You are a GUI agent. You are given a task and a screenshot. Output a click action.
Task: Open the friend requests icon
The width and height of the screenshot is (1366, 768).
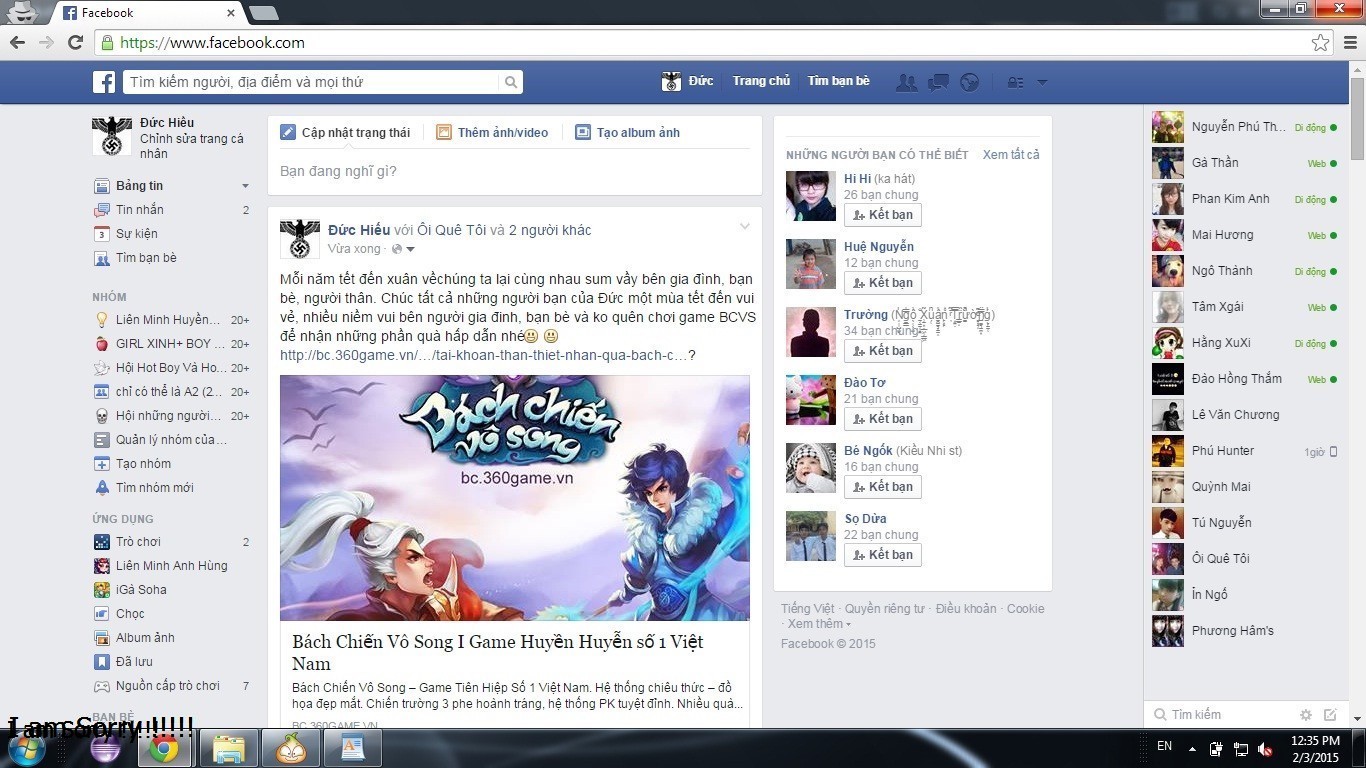906,82
